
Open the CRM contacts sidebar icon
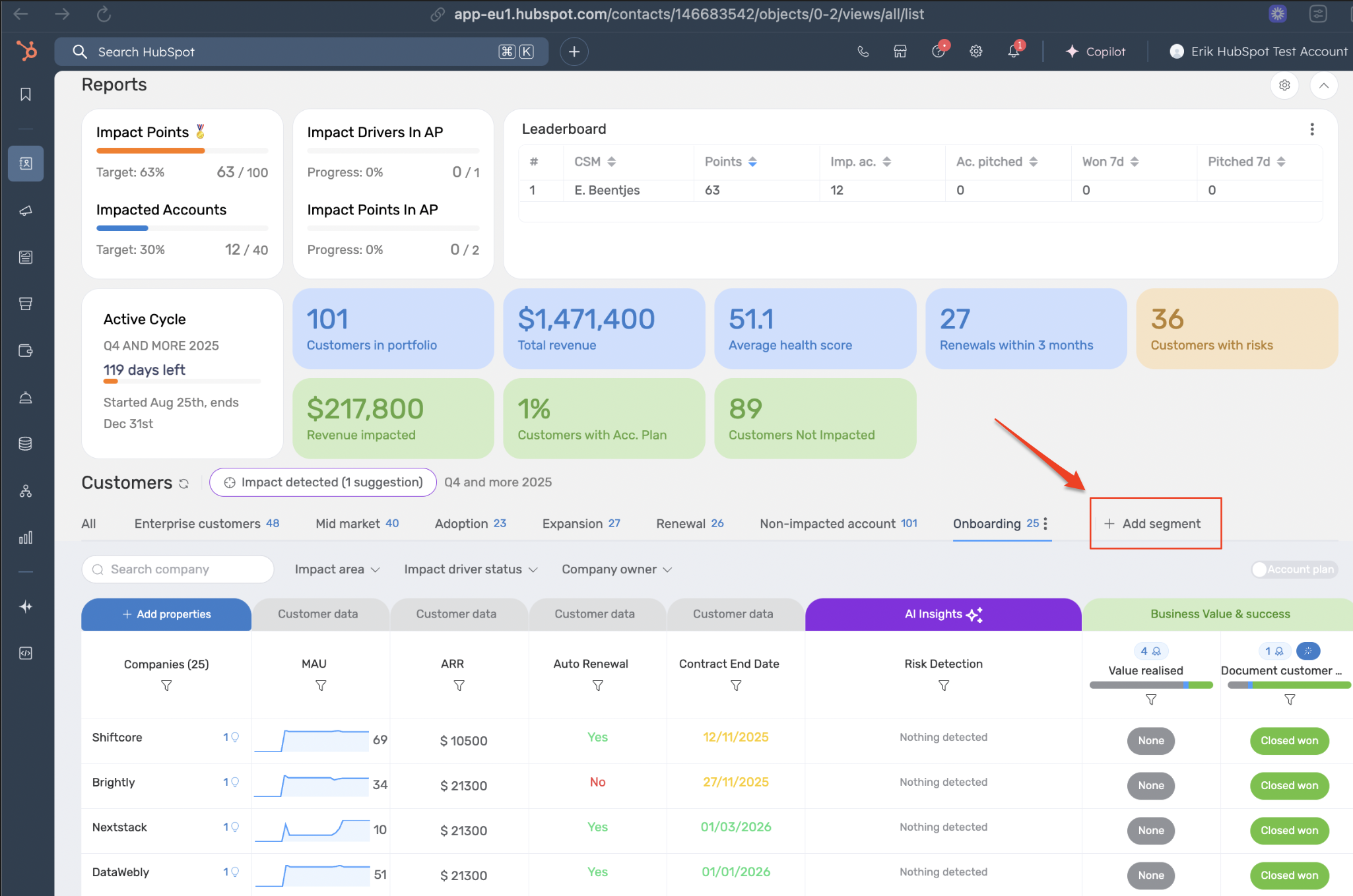[x=26, y=164]
